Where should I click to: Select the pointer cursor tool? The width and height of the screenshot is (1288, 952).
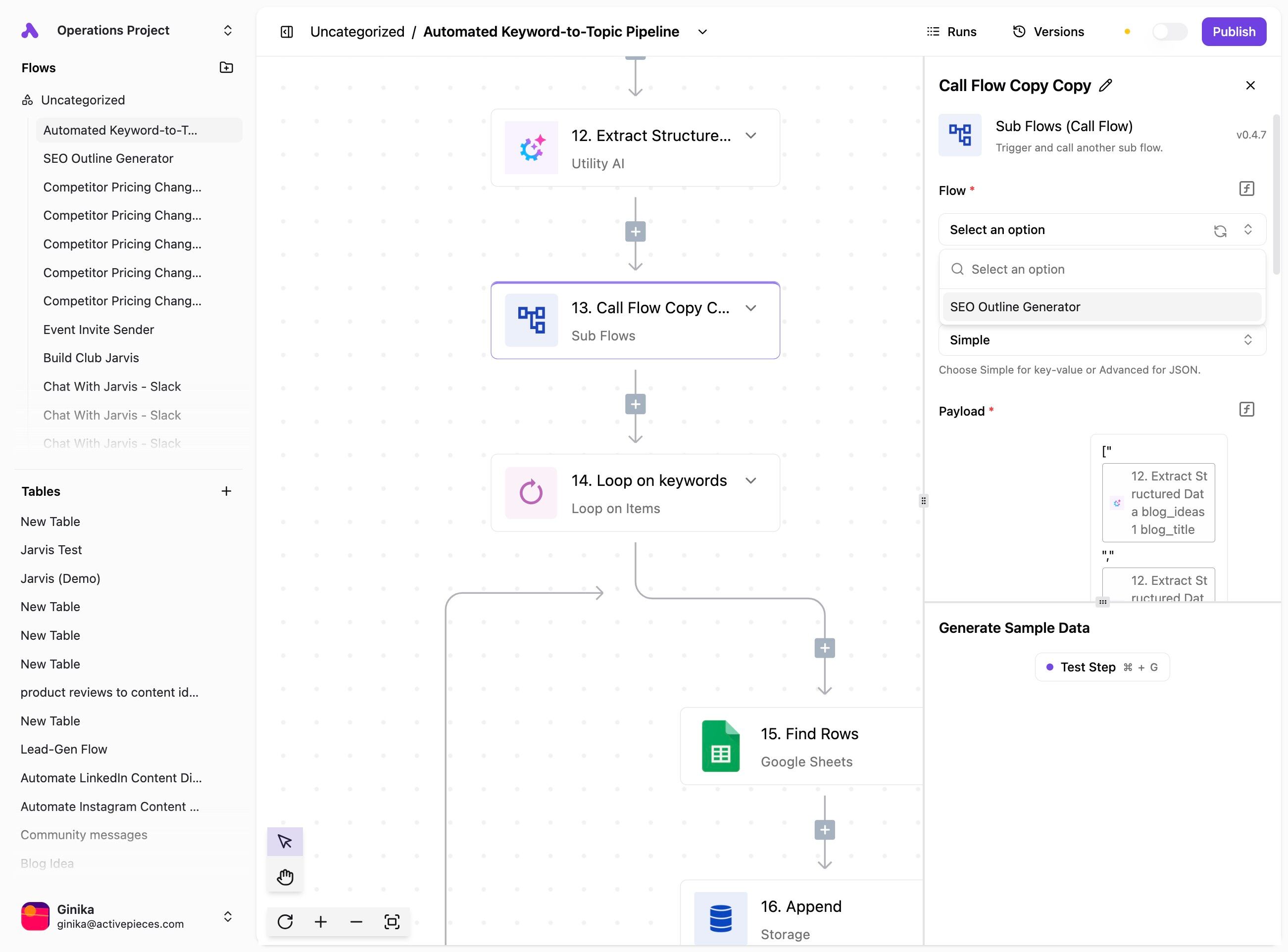pyautogui.click(x=285, y=841)
